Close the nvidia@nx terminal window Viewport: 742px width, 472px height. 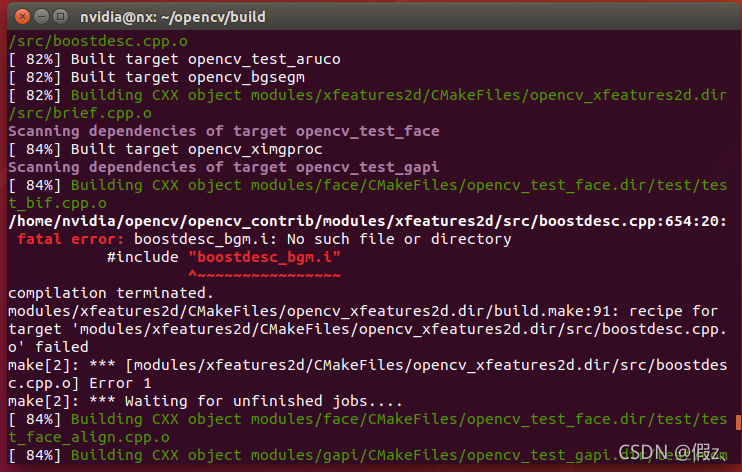22,17
